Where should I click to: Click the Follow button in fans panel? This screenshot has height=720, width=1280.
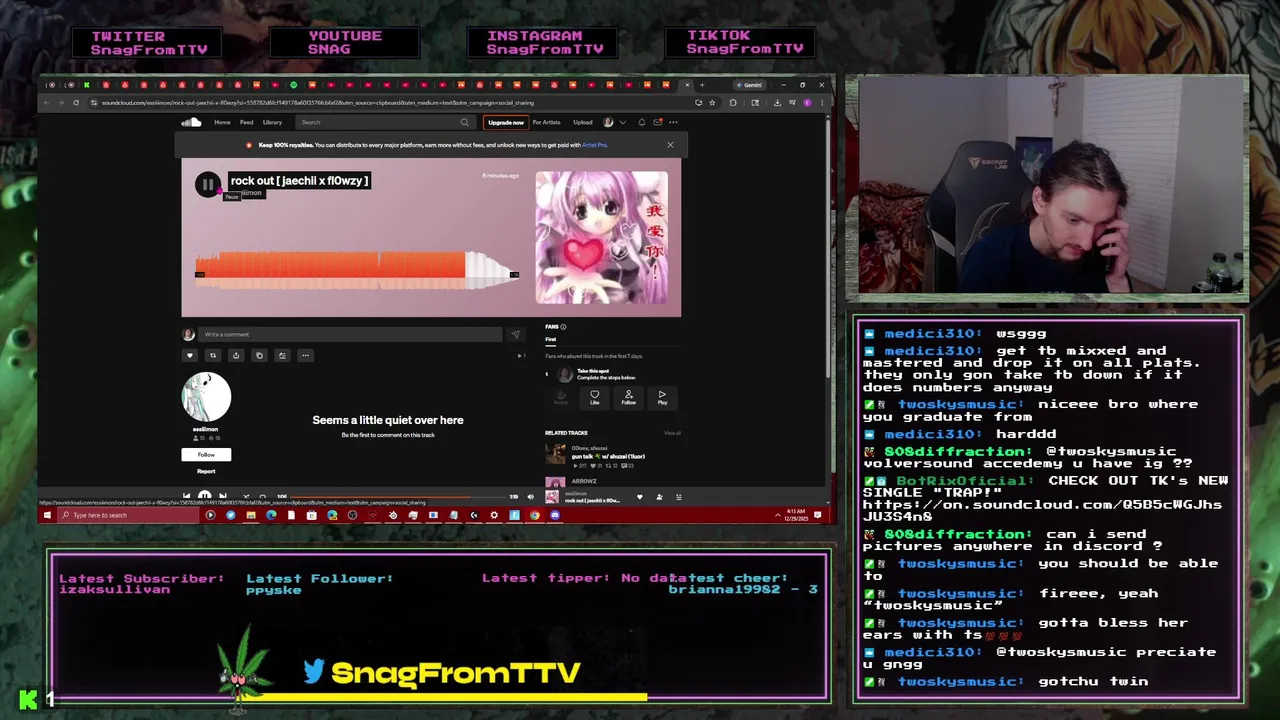point(628,397)
